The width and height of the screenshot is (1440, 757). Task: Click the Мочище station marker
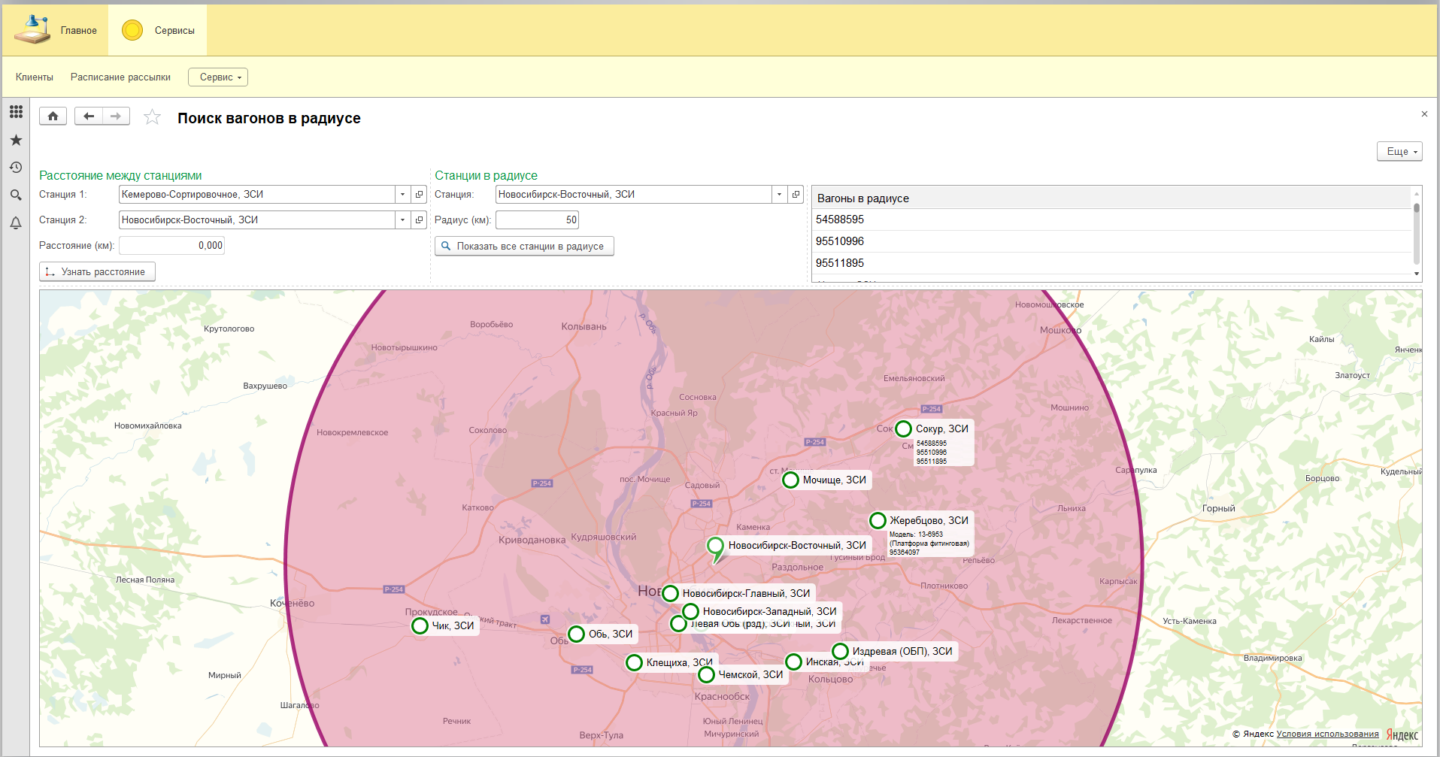point(790,480)
